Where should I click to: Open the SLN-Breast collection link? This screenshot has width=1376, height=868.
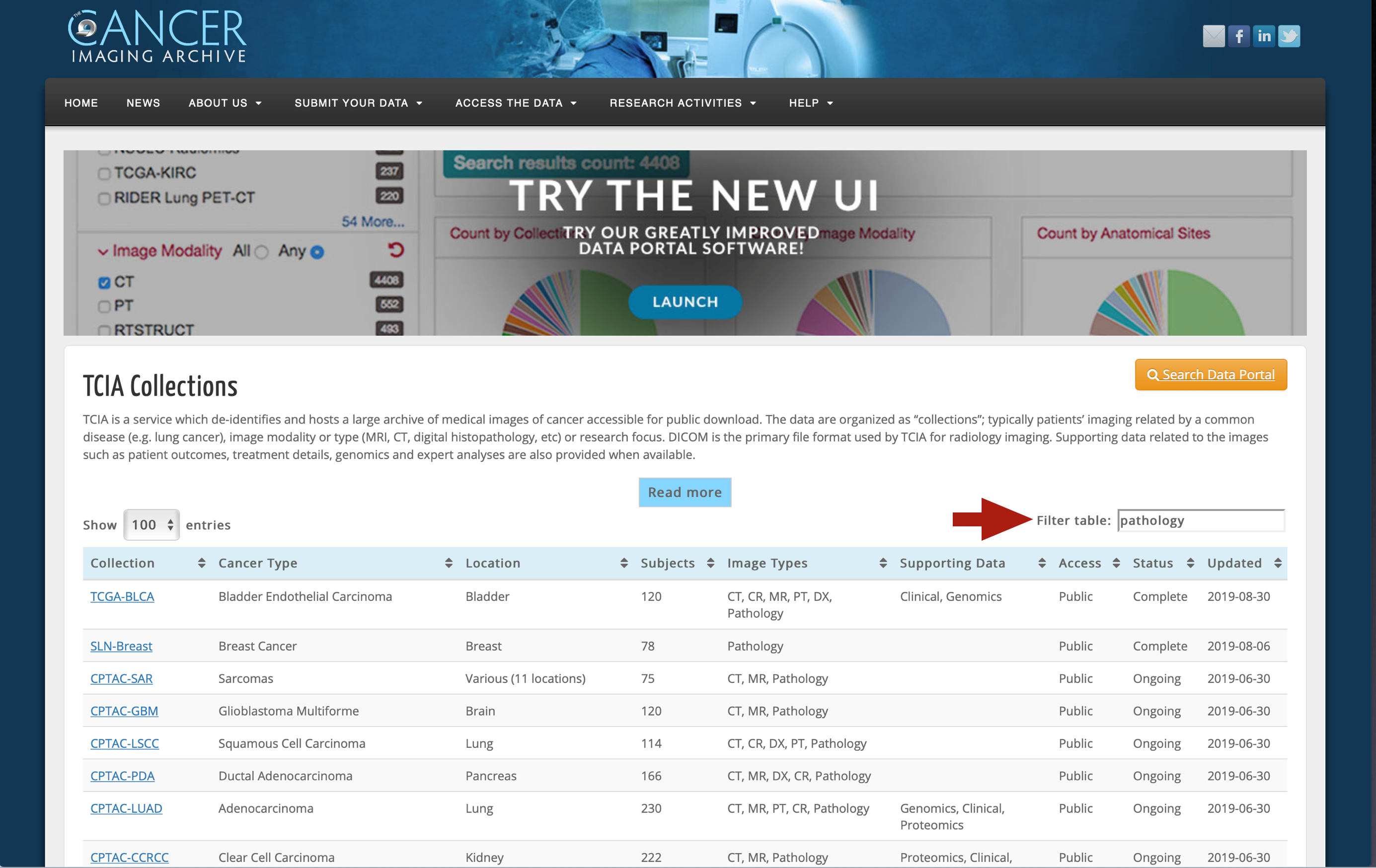point(121,646)
